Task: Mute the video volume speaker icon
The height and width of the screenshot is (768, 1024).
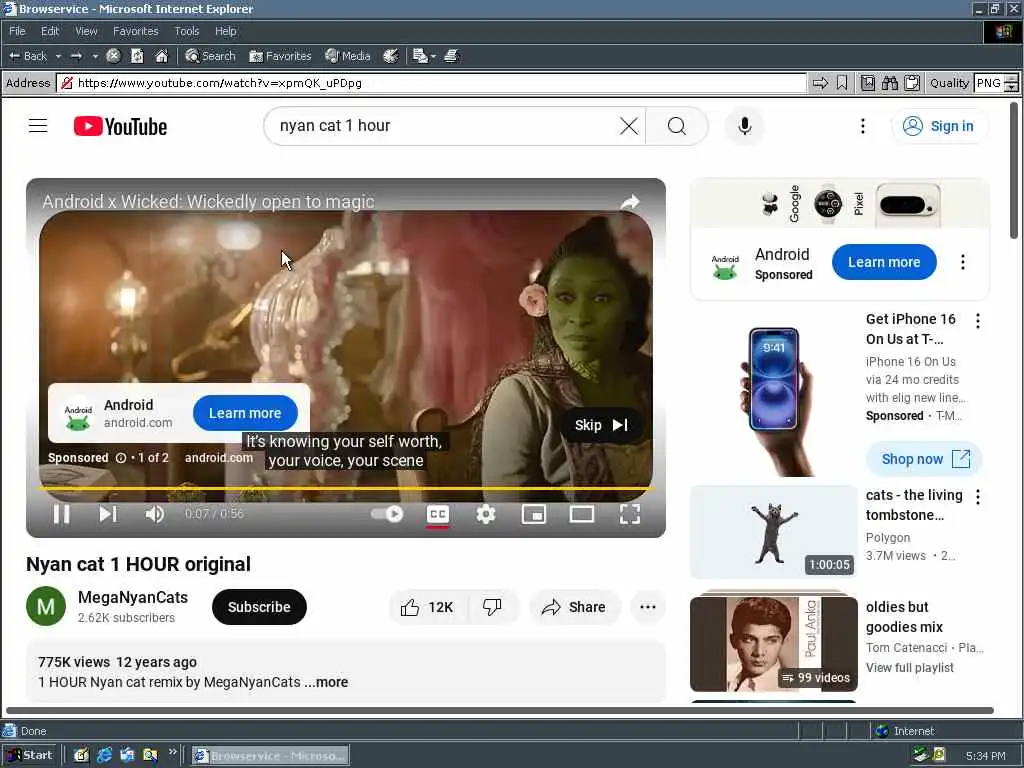Action: coord(155,514)
